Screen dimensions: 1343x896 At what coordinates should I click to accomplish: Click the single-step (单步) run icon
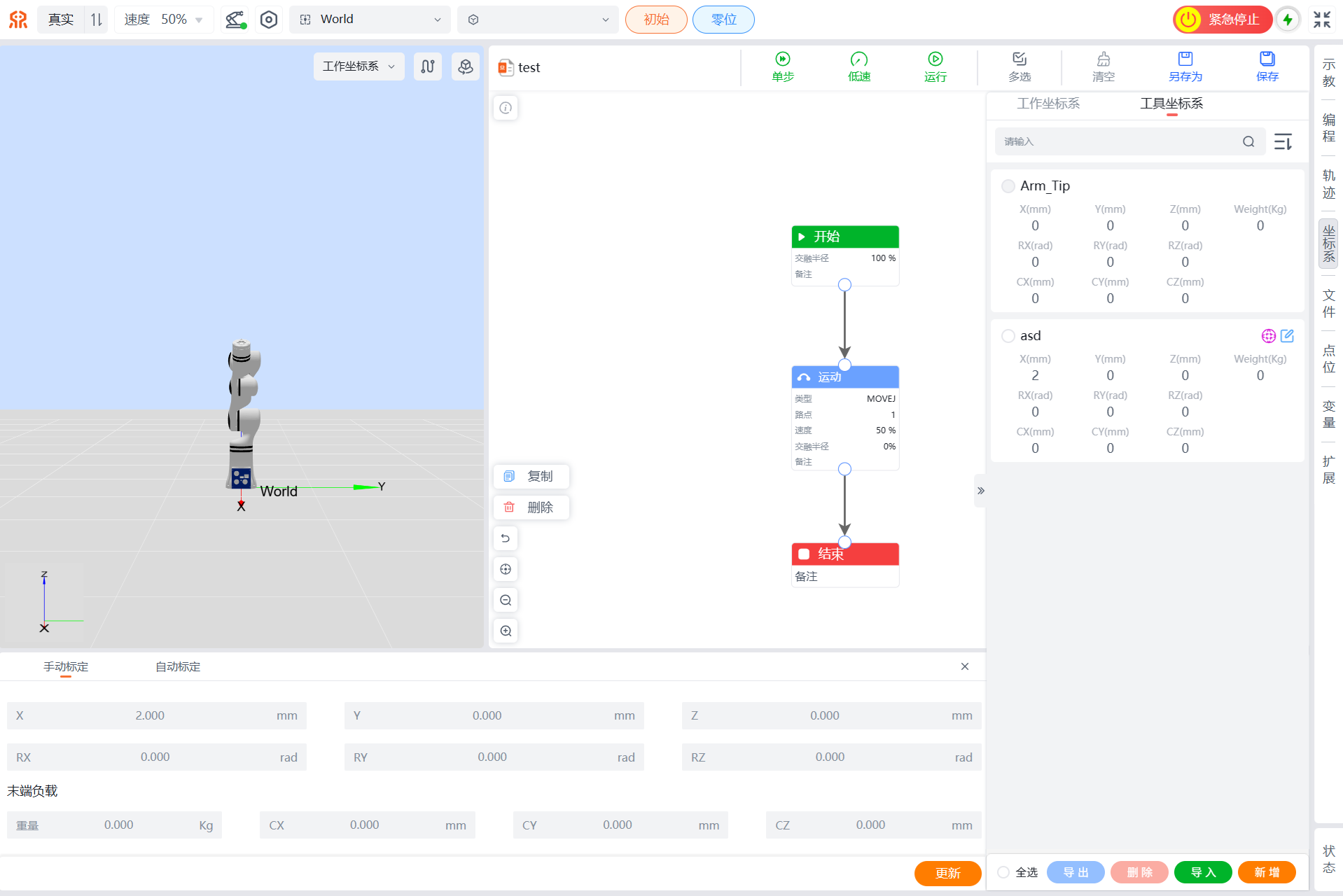(x=782, y=59)
